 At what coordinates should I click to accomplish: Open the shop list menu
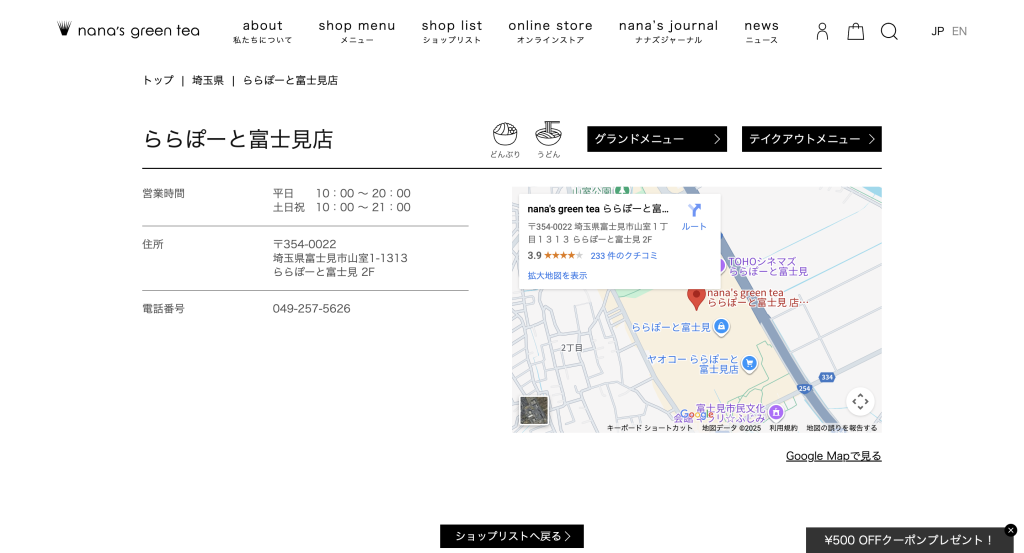tap(452, 31)
